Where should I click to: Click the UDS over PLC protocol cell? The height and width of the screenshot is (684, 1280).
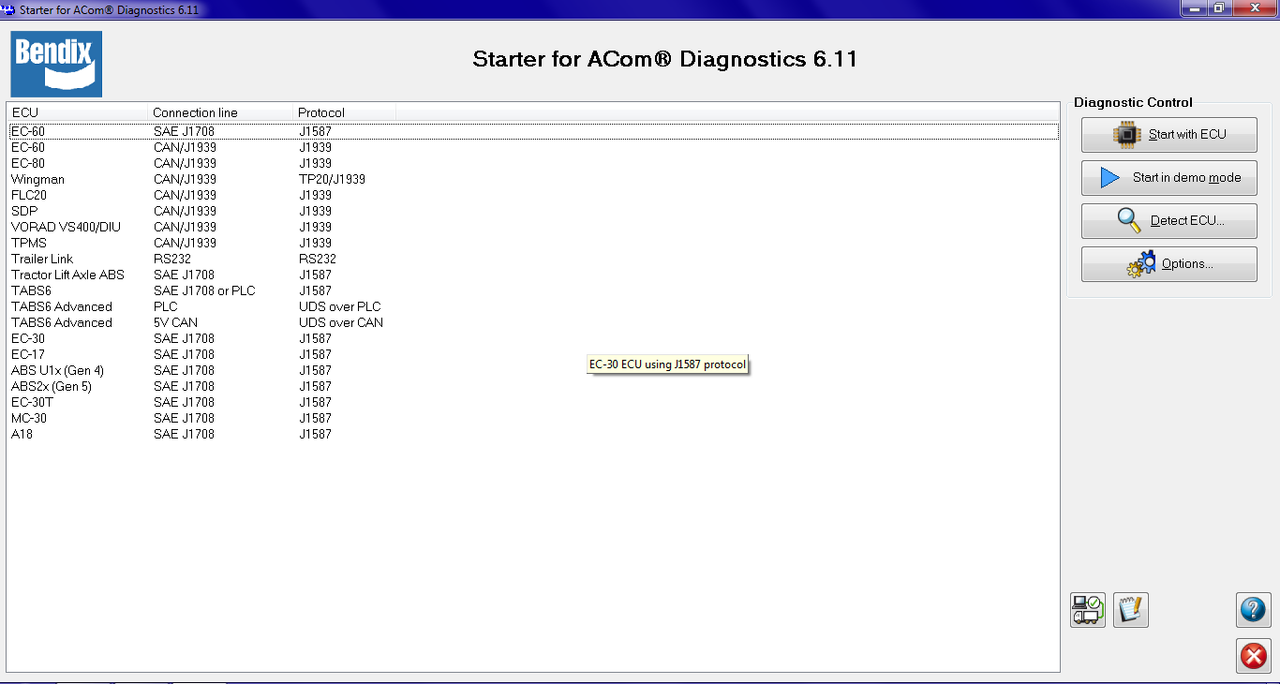tap(340, 307)
